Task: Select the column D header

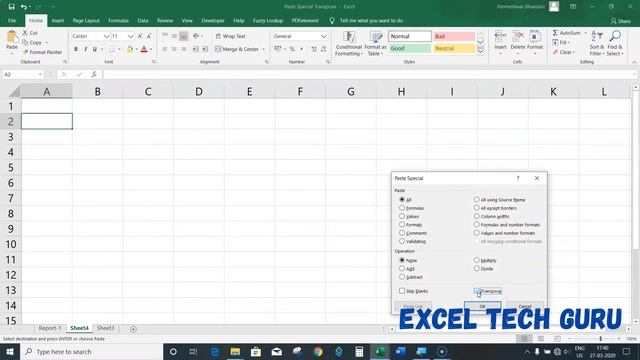Action: tap(199, 91)
